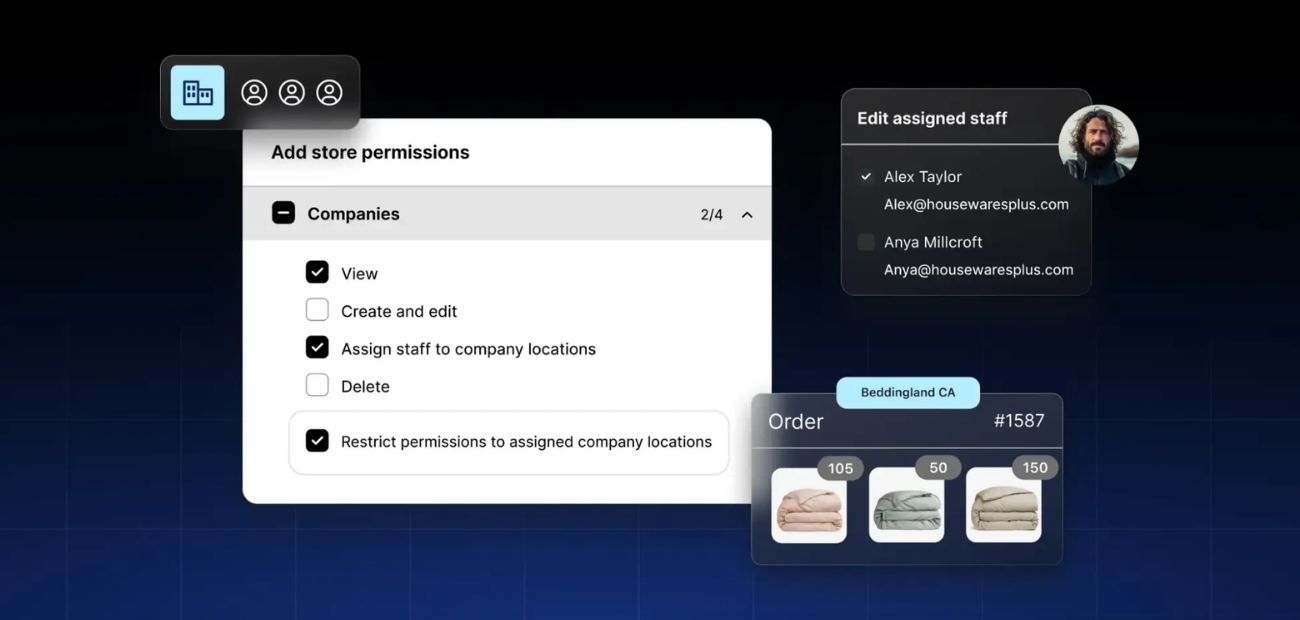Click the bearded man profile avatar

tap(1098, 144)
